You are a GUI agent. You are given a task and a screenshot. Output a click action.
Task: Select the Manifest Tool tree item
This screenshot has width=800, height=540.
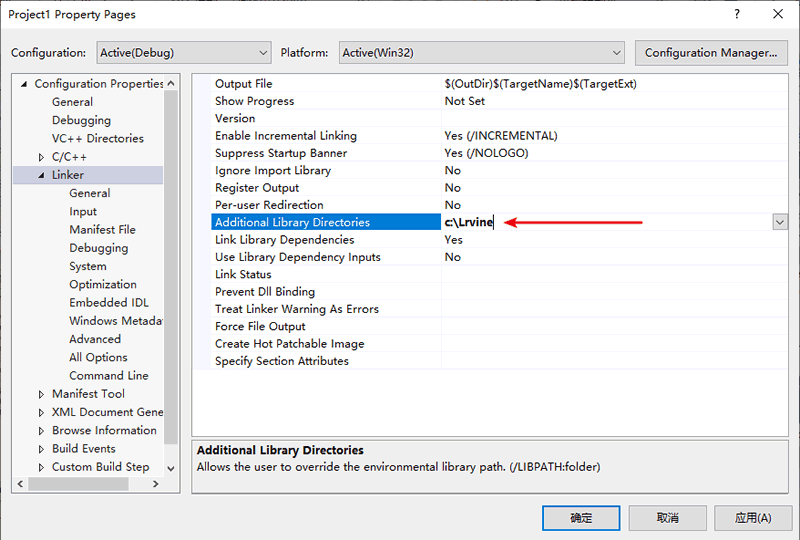pyautogui.click(x=88, y=394)
